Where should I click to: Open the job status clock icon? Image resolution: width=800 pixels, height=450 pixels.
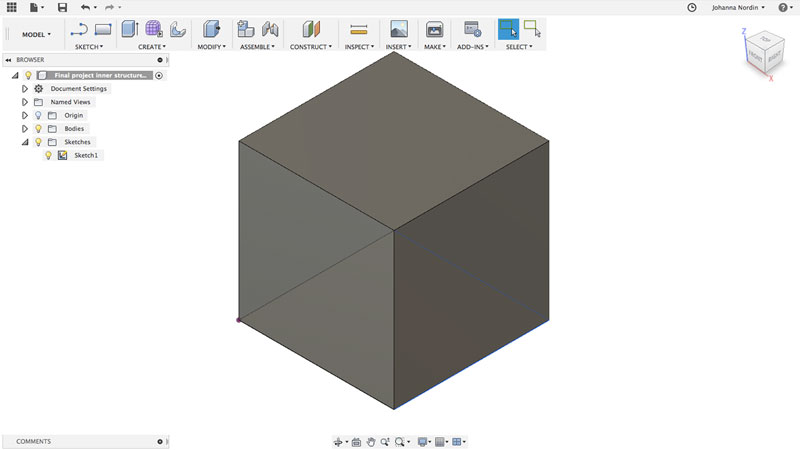click(692, 7)
